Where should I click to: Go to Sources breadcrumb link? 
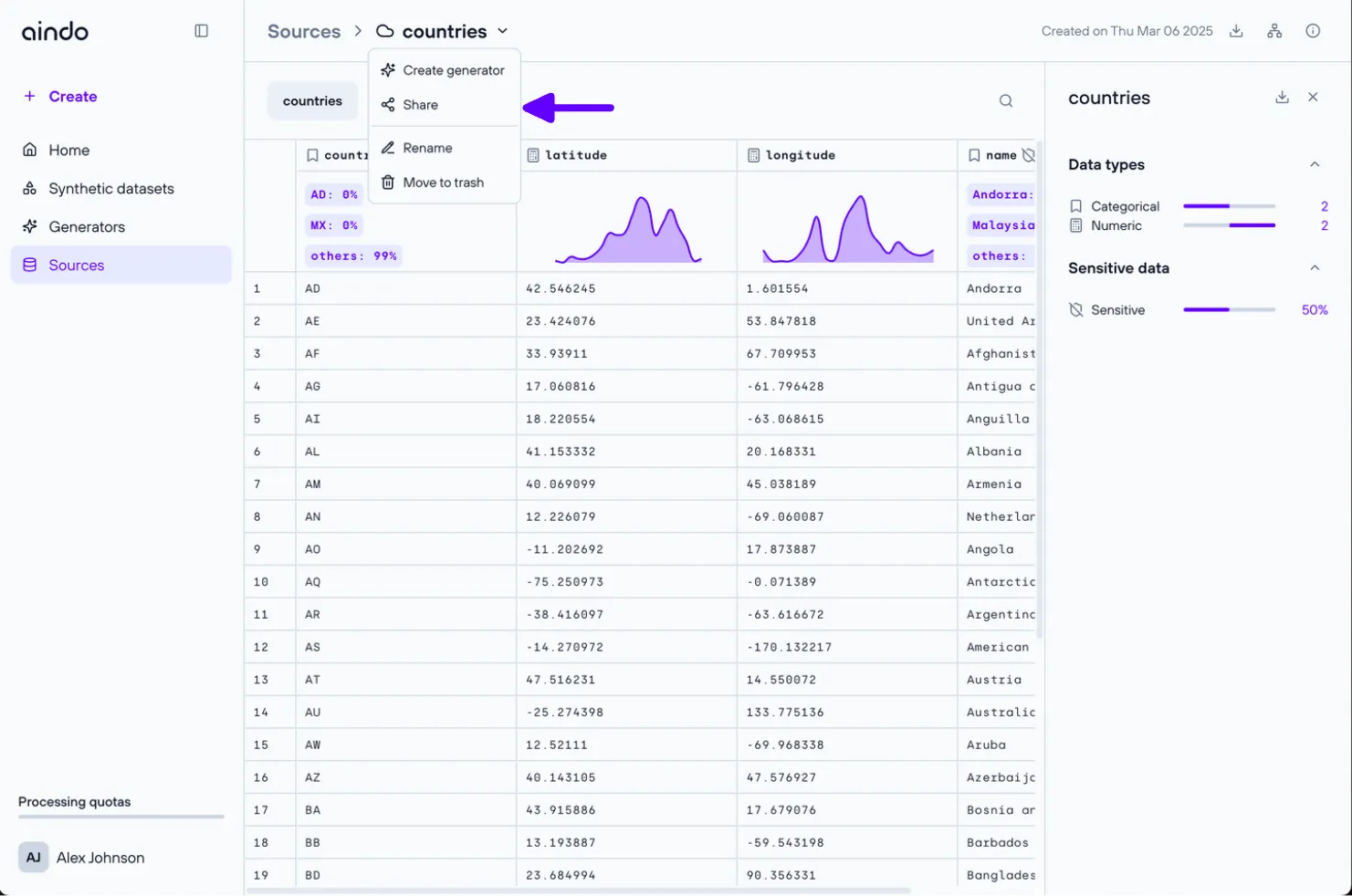304,32
